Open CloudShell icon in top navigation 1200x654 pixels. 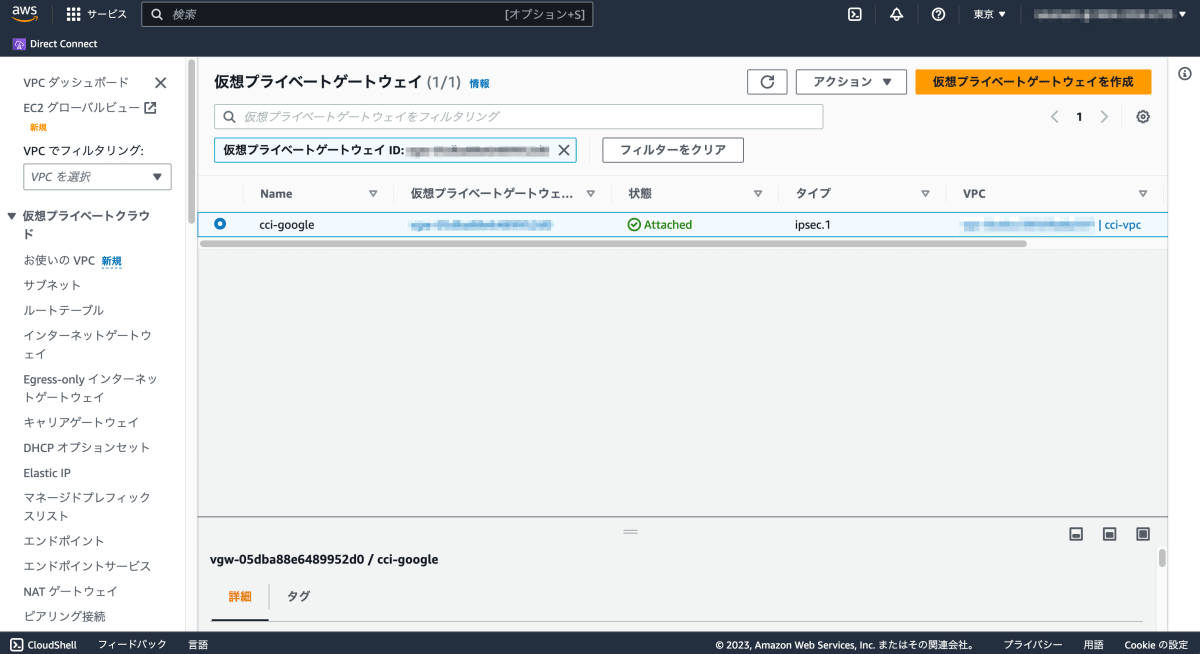click(855, 14)
